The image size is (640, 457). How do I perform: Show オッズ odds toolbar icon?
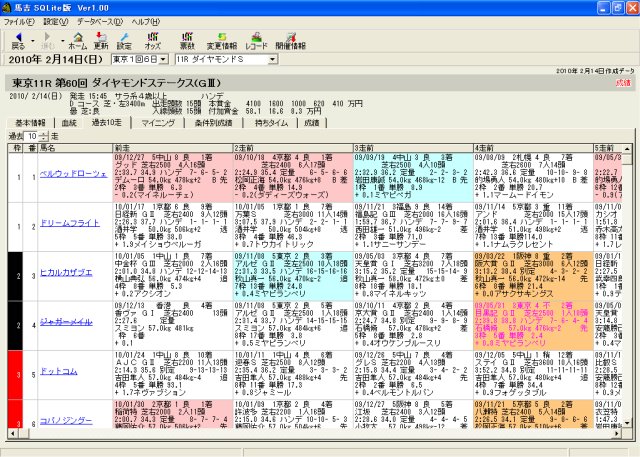tap(153, 37)
